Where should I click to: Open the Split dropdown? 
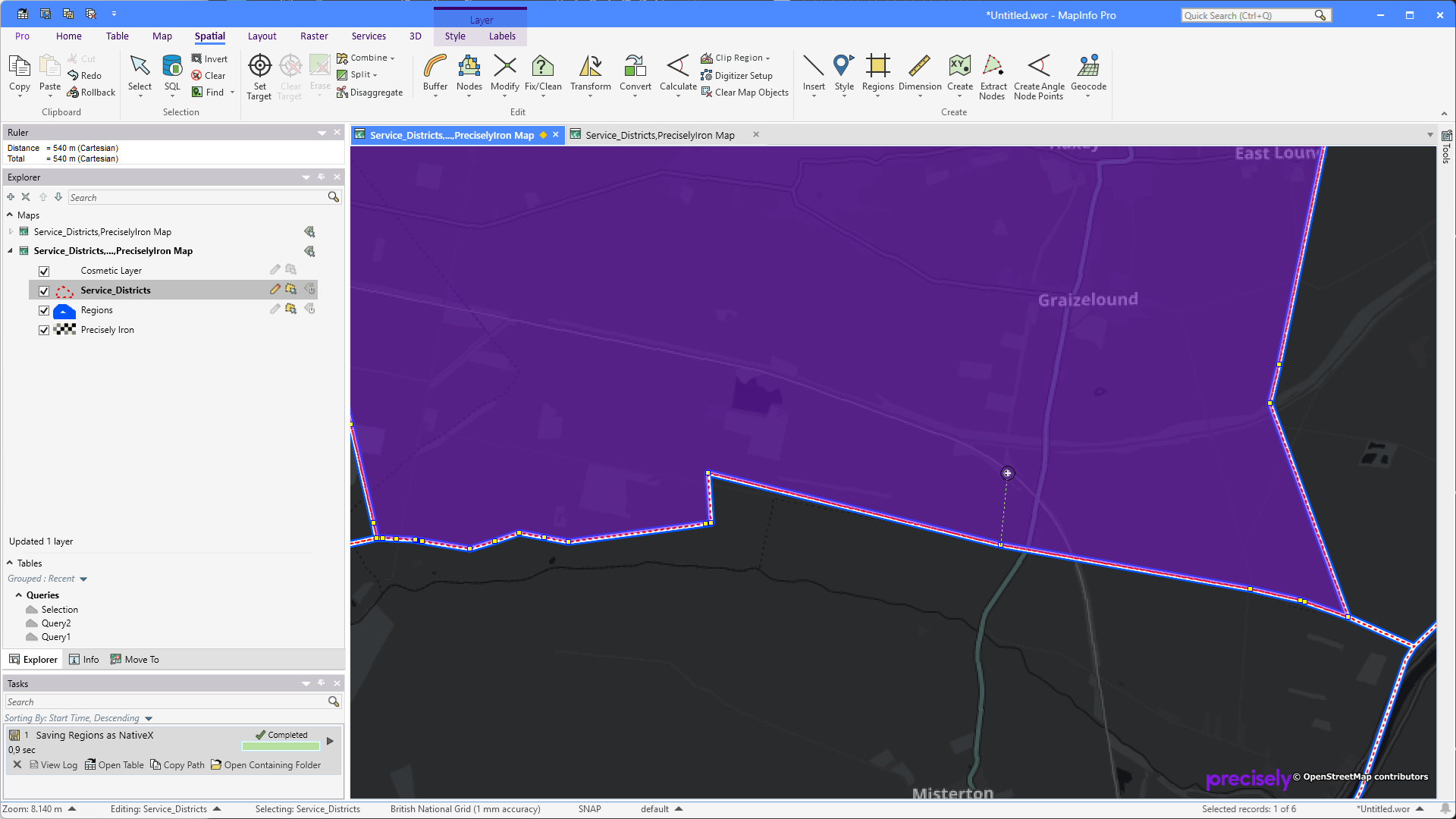pos(357,75)
